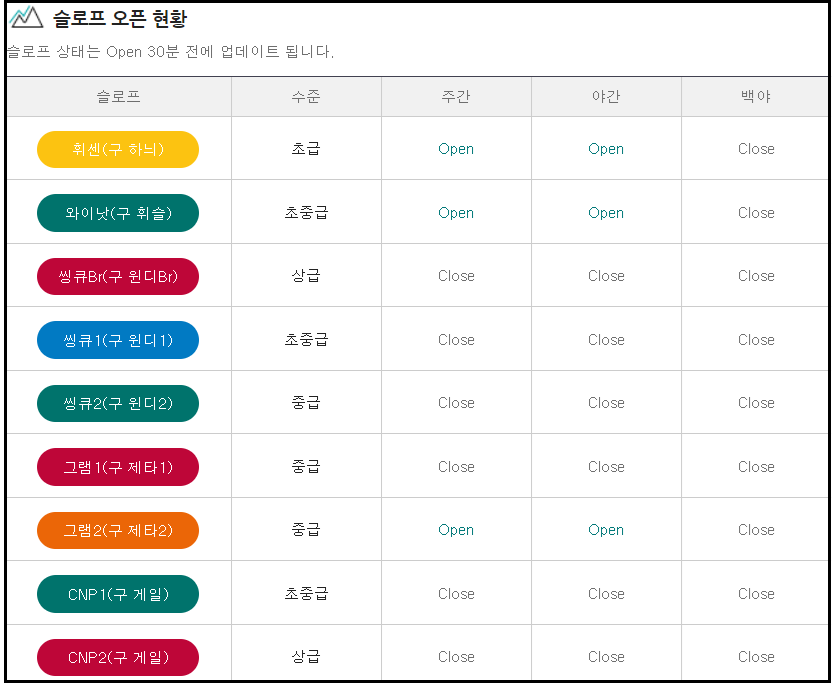
Task: Click the Close status for 씽큐Br daytime
Action: pos(455,276)
